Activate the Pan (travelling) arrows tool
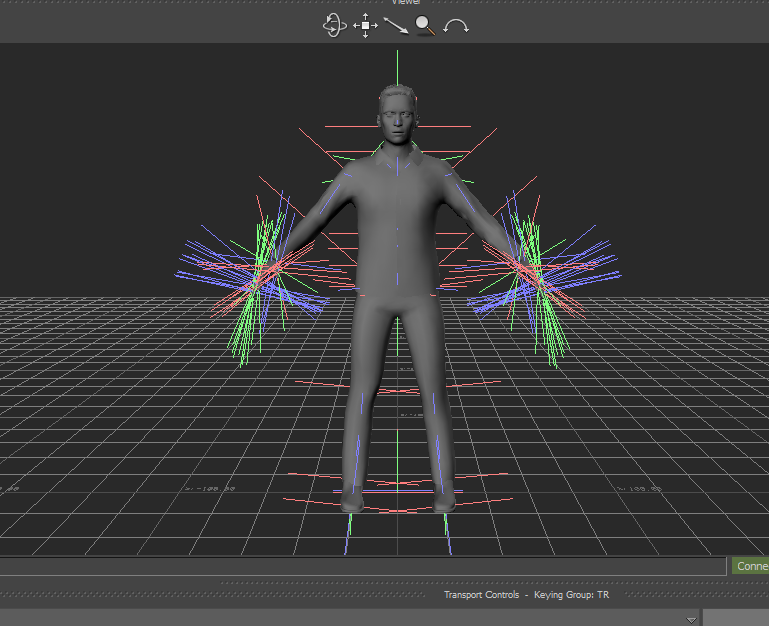This screenshot has height=626, width=769. (x=365, y=26)
